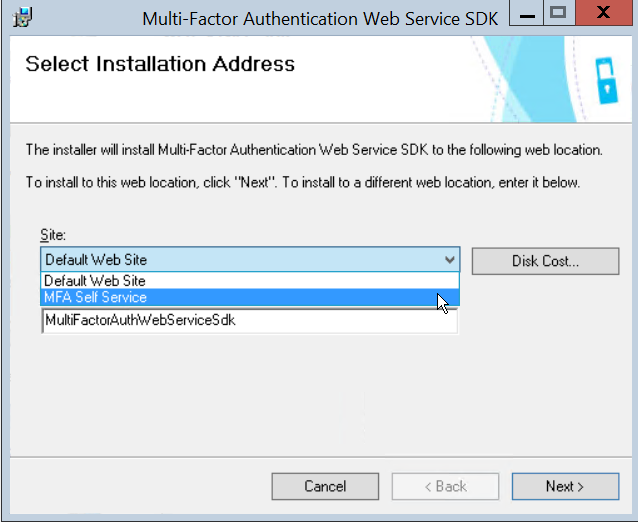Click the installer icon in title bar
The width and height of the screenshot is (638, 522).
(20, 16)
